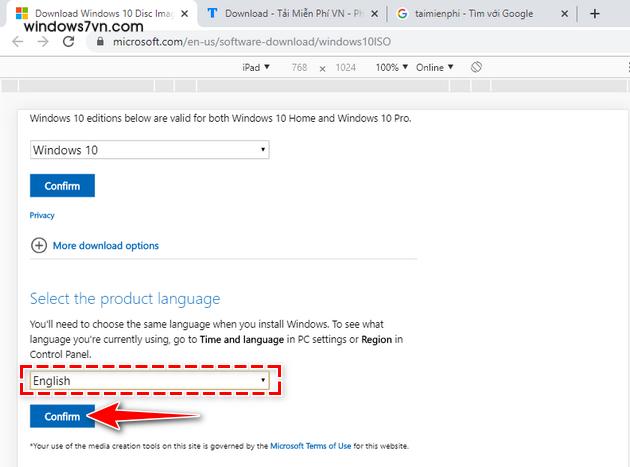The height and width of the screenshot is (467, 630).
Task: Switch to the taimienphi Google search tab
Action: 475,14
